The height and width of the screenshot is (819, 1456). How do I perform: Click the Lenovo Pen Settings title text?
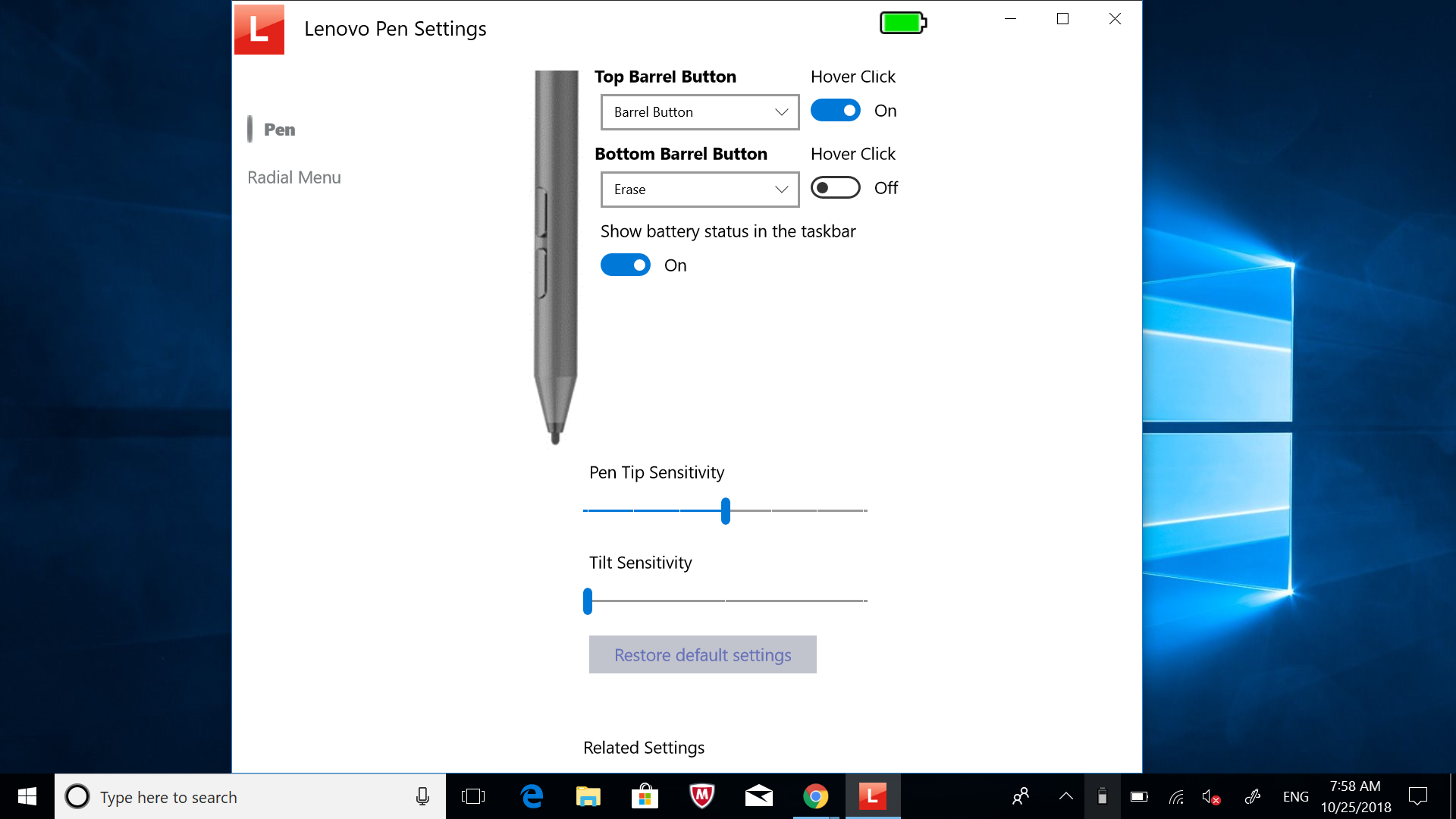395,29
